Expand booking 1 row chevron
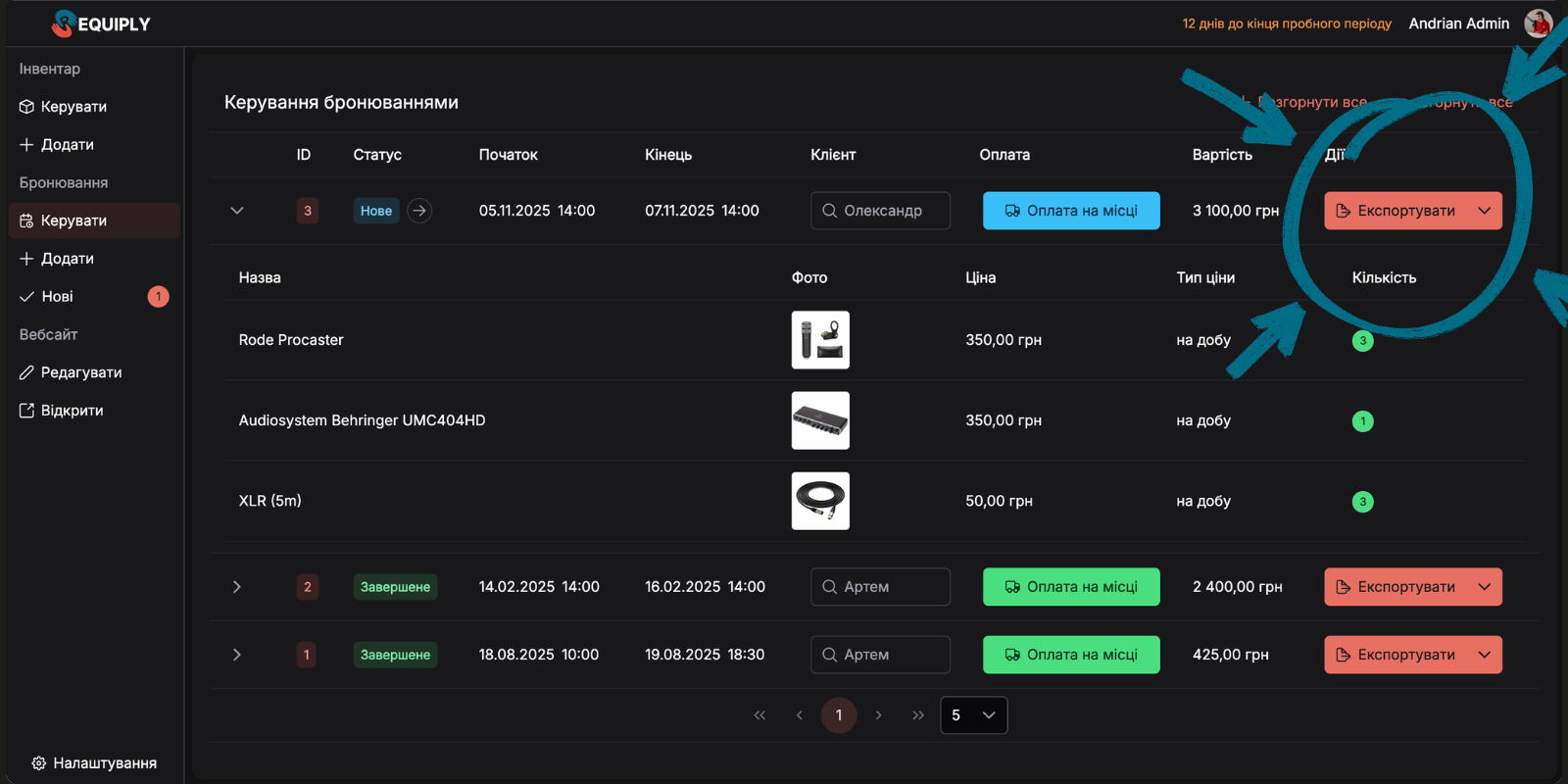Screen dimensions: 1568x784 click(x=237, y=655)
